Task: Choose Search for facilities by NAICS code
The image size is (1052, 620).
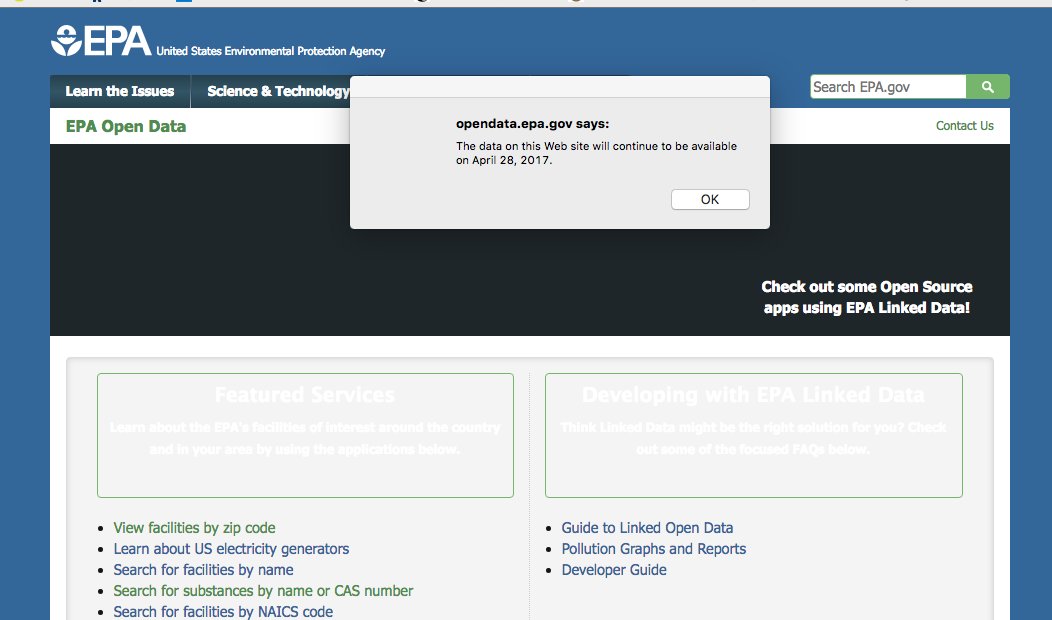Action: (223, 611)
